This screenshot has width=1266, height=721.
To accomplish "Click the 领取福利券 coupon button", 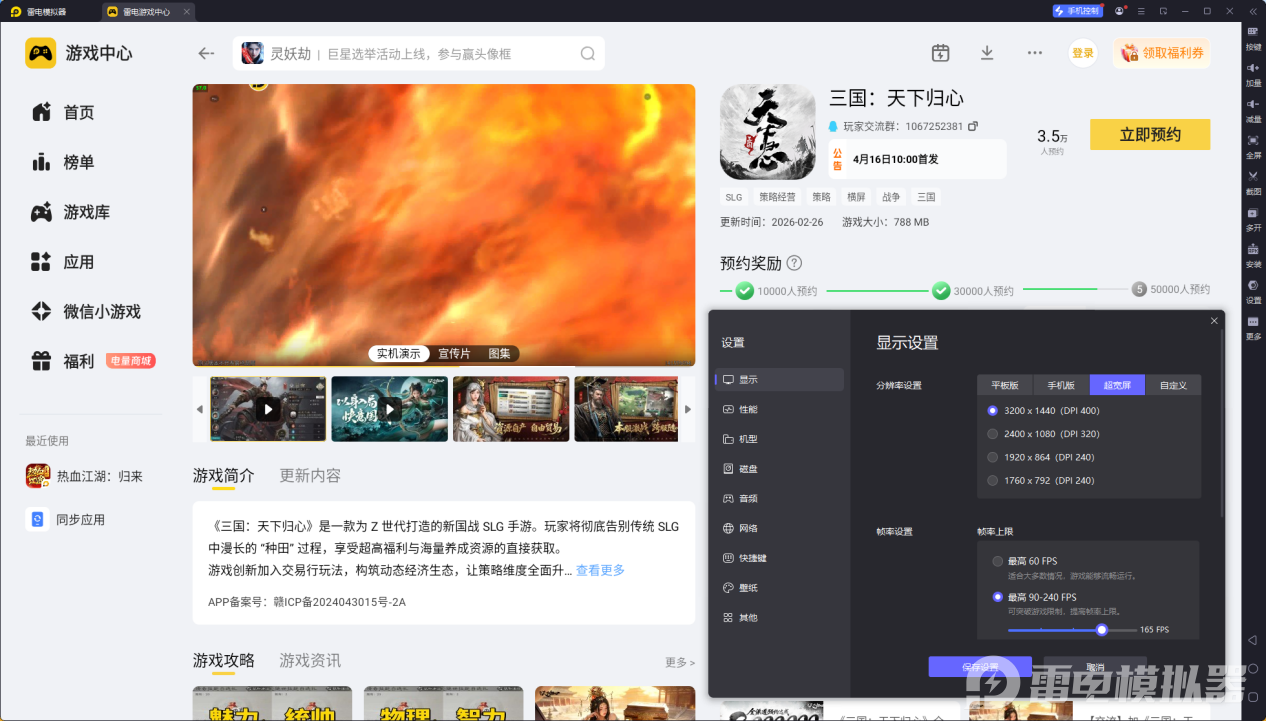I will (x=1162, y=53).
